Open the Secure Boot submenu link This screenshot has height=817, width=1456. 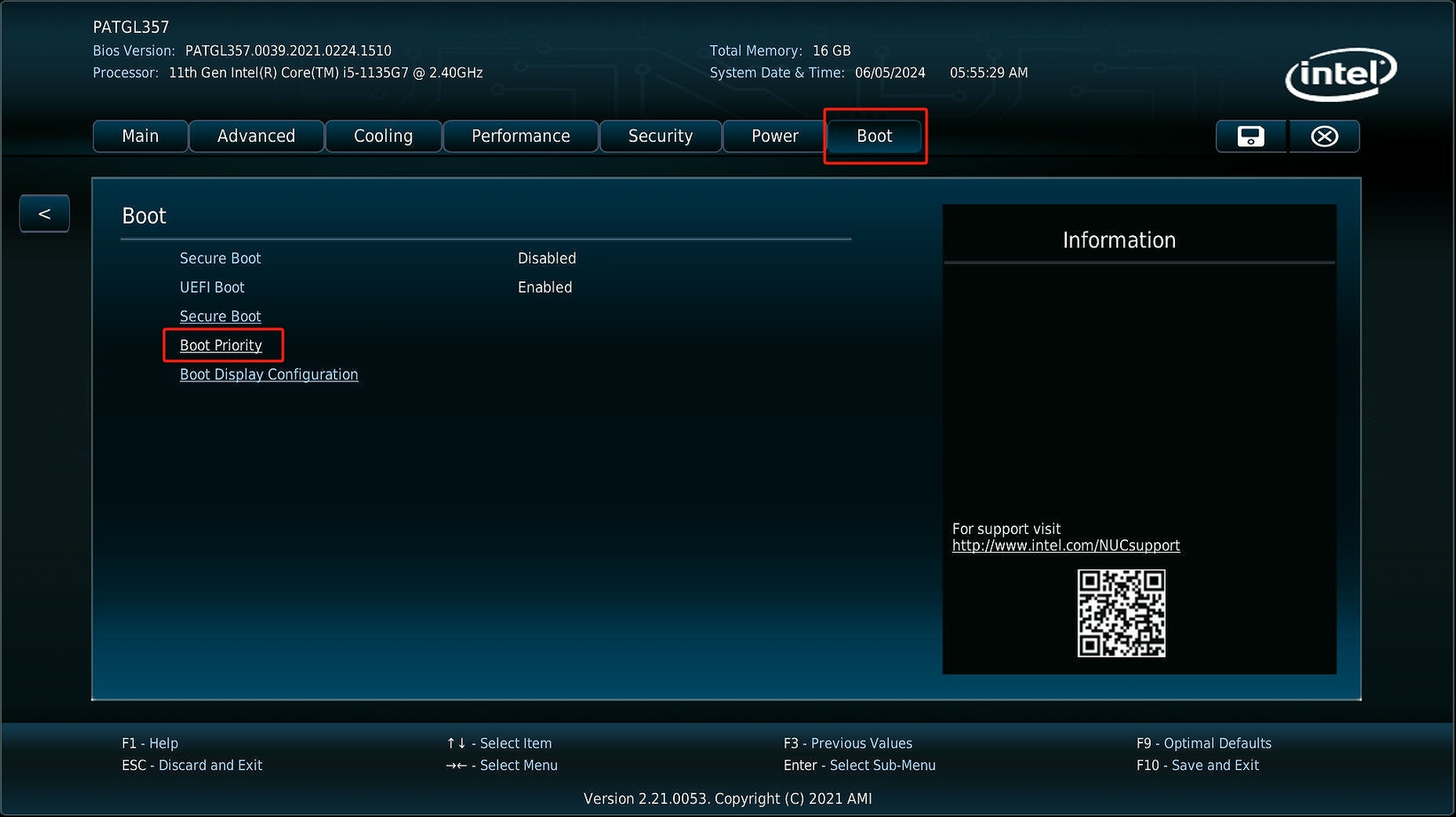[220, 317]
